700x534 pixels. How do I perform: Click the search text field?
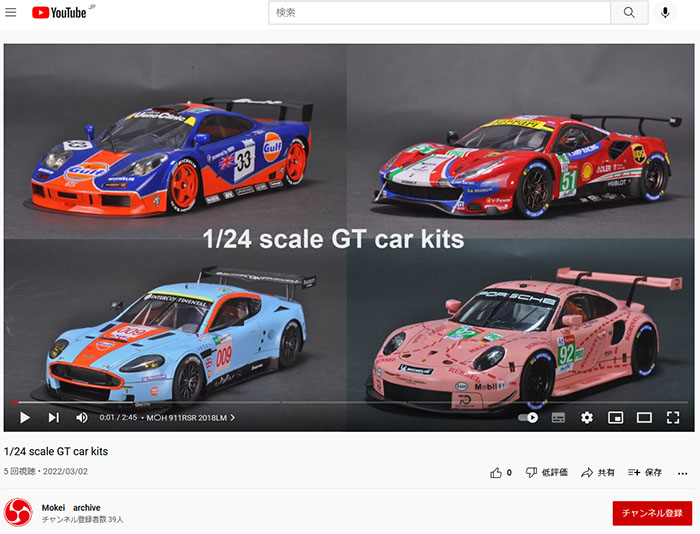[439, 13]
